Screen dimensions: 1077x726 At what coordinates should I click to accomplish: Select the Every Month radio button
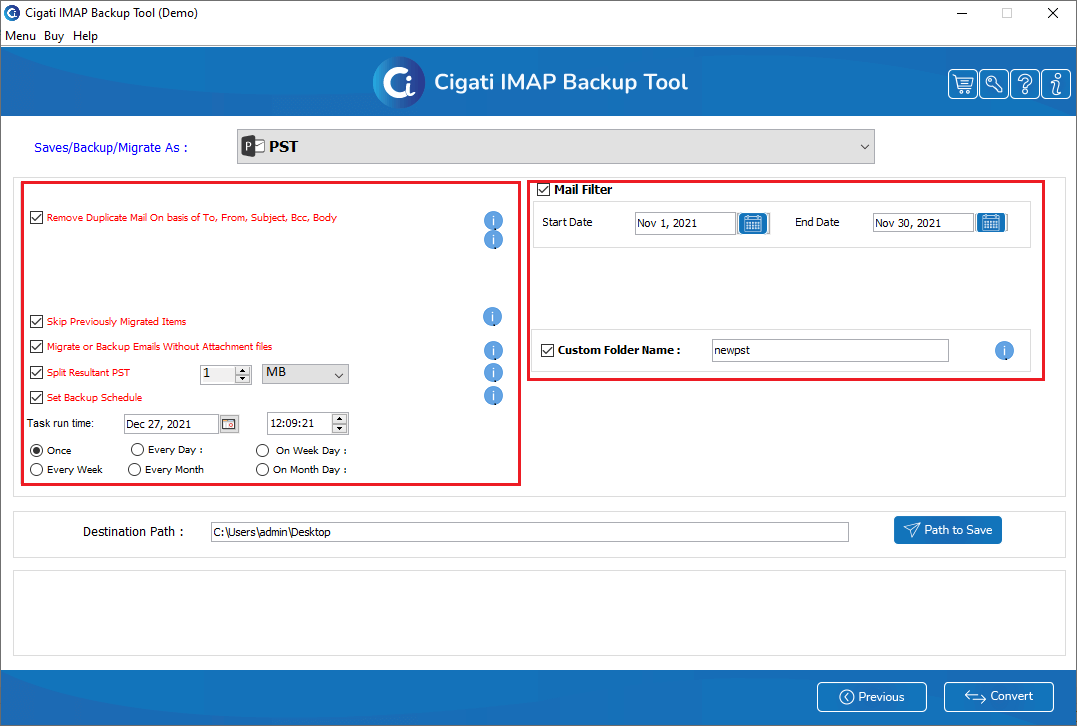click(x=135, y=469)
